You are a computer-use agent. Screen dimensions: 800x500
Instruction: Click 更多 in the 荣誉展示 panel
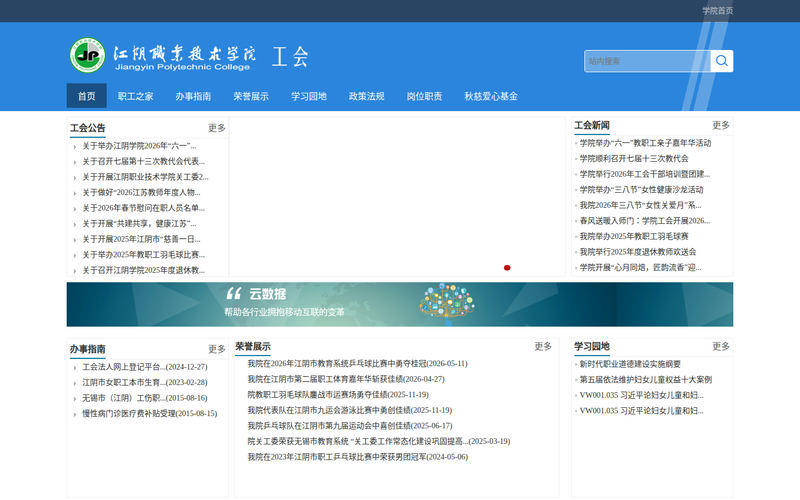542,346
